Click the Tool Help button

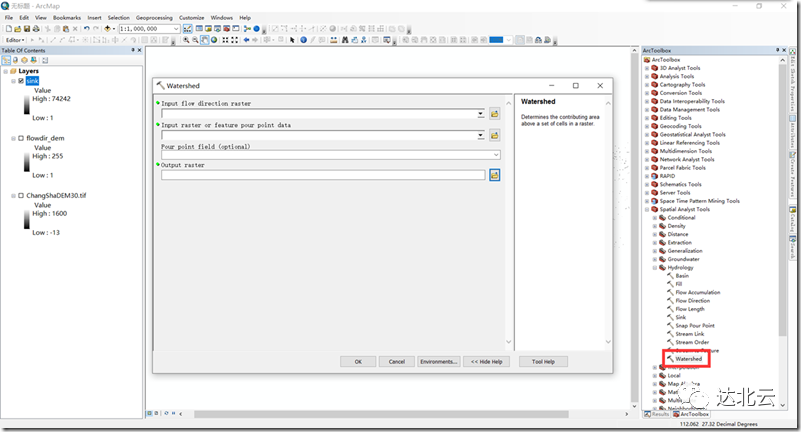[543, 362]
